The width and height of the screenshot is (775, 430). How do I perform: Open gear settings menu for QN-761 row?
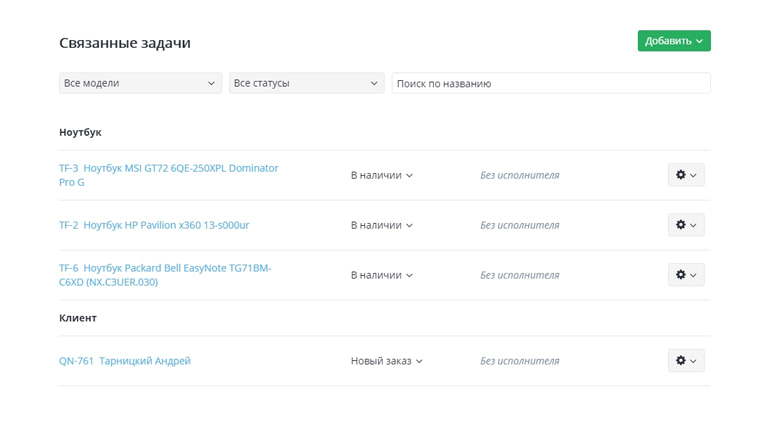click(x=686, y=361)
